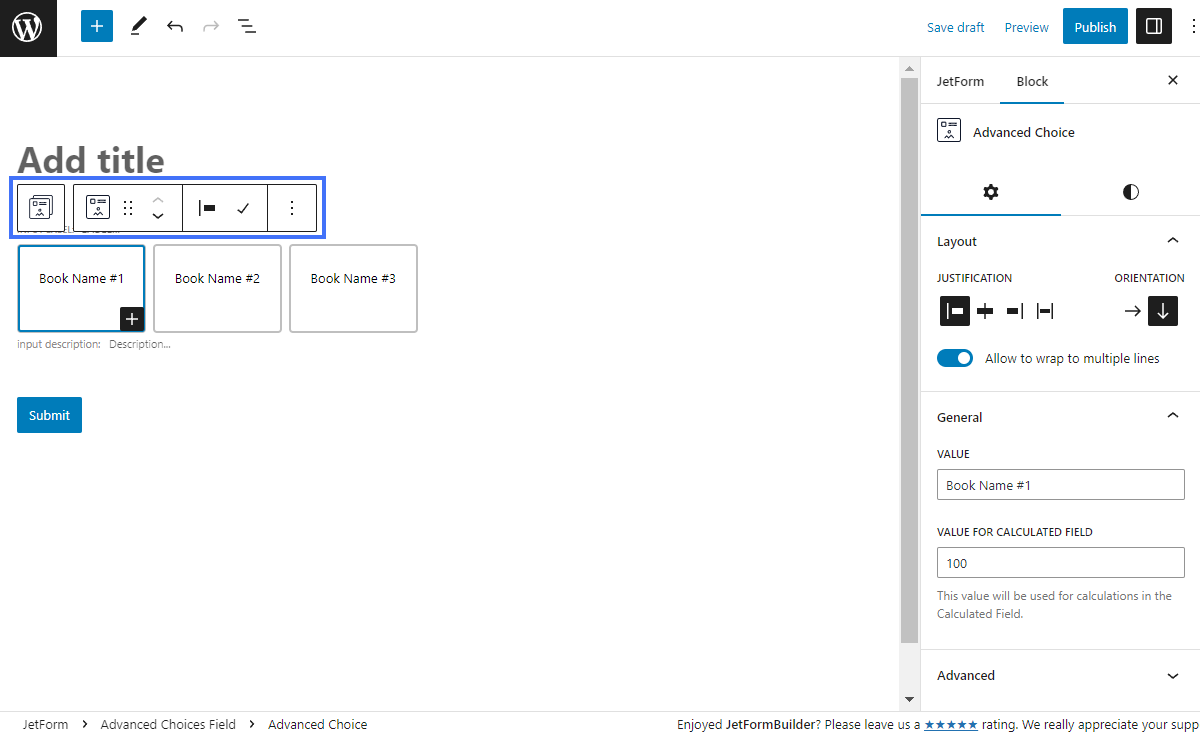The width and height of the screenshot is (1200, 732).
Task: Open the five-star rating link
Action: click(952, 724)
